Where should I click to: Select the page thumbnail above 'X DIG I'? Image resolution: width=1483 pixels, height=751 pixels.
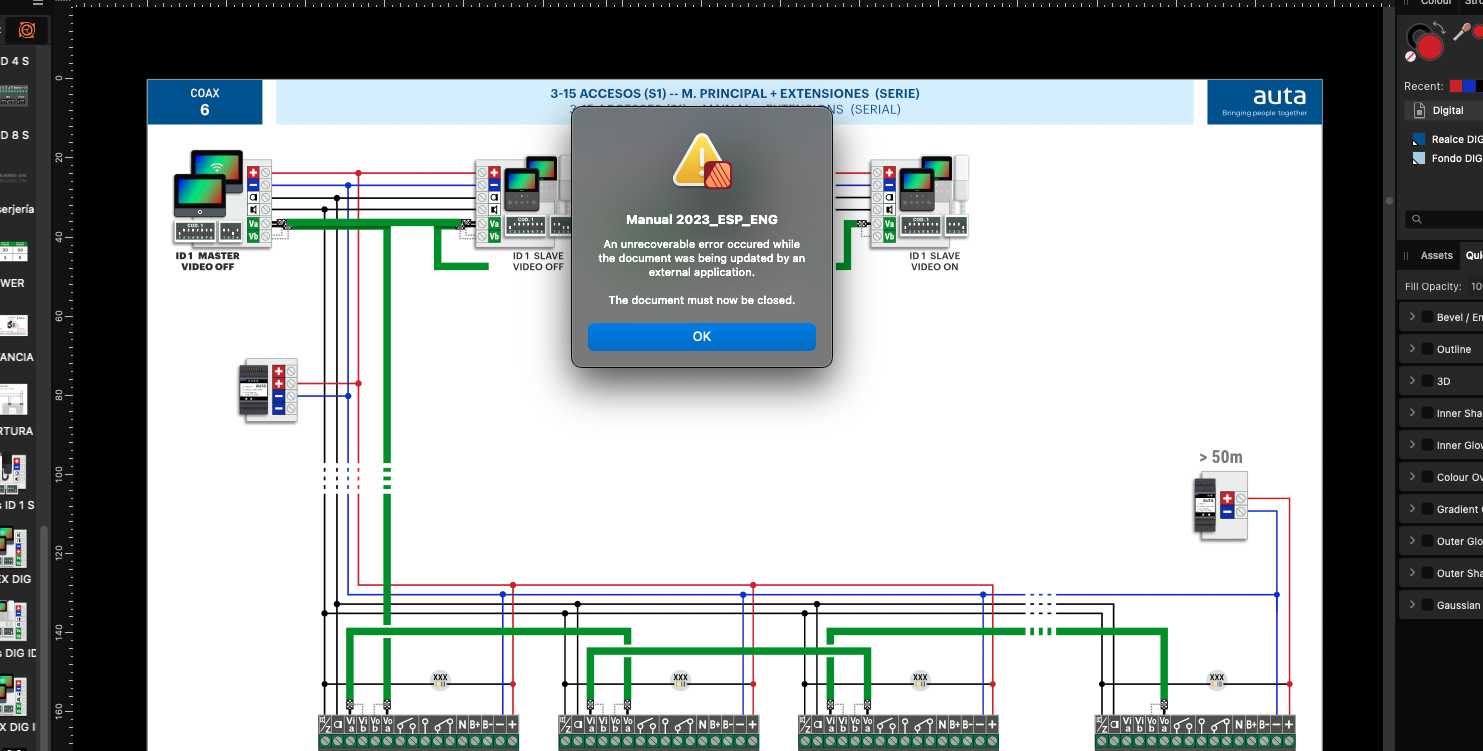pos(13,695)
